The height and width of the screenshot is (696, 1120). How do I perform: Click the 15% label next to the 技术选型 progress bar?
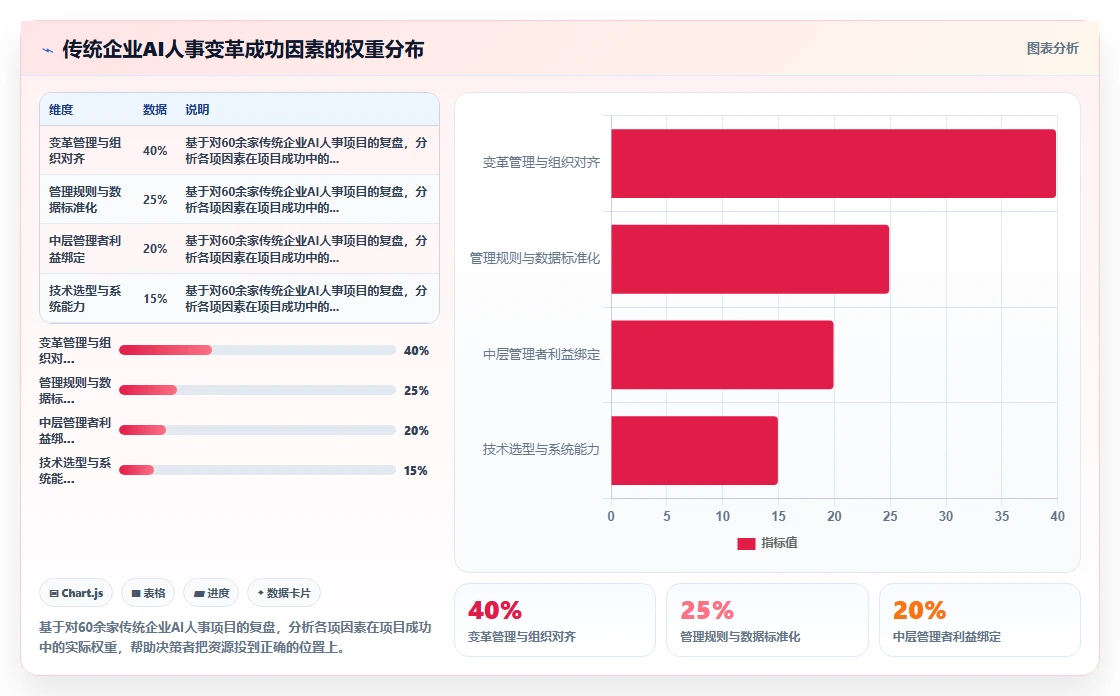416,471
